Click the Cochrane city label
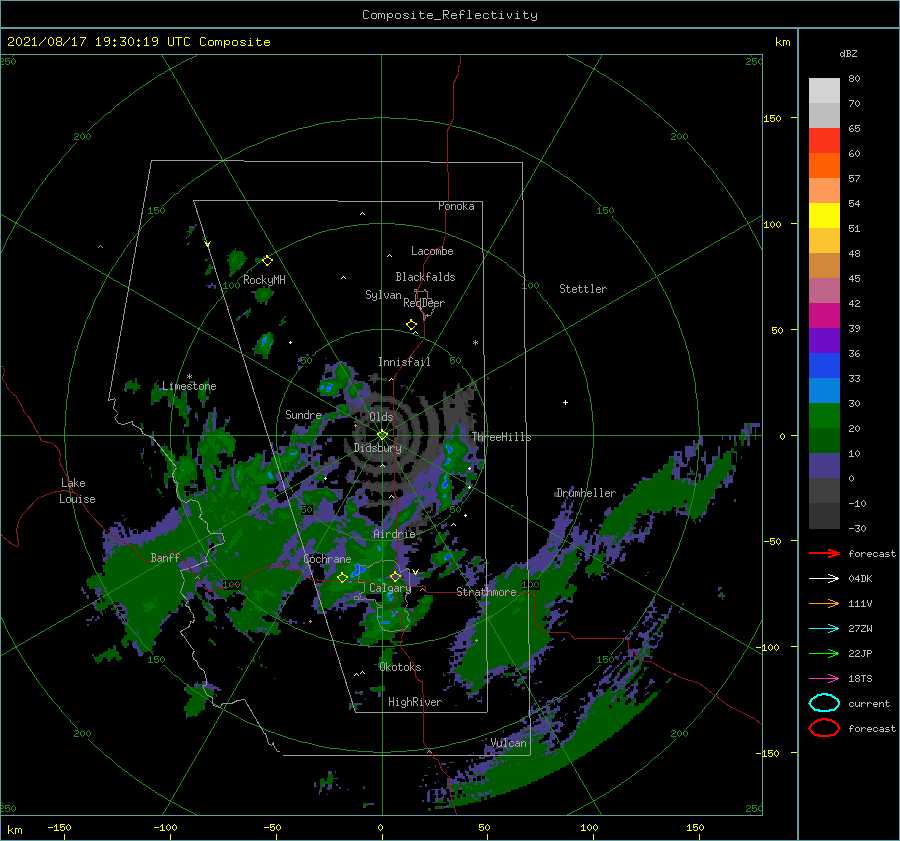Image resolution: width=900 pixels, height=841 pixels. click(x=327, y=559)
